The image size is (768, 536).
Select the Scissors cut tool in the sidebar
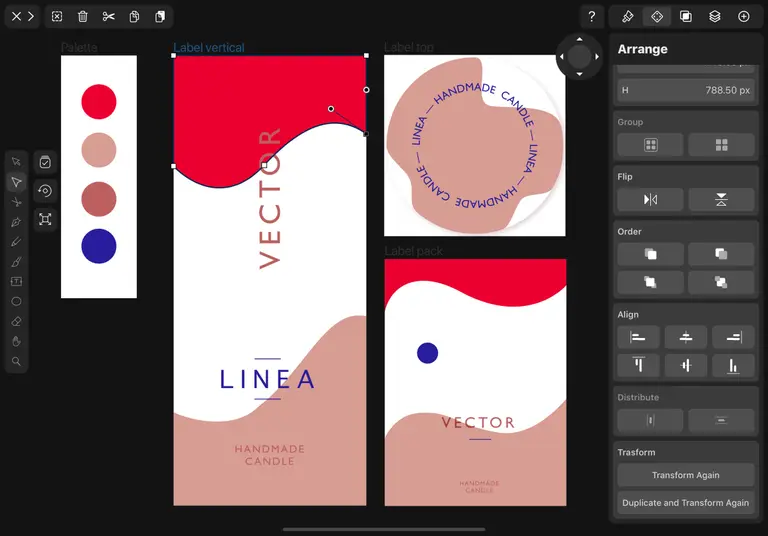pos(16,202)
